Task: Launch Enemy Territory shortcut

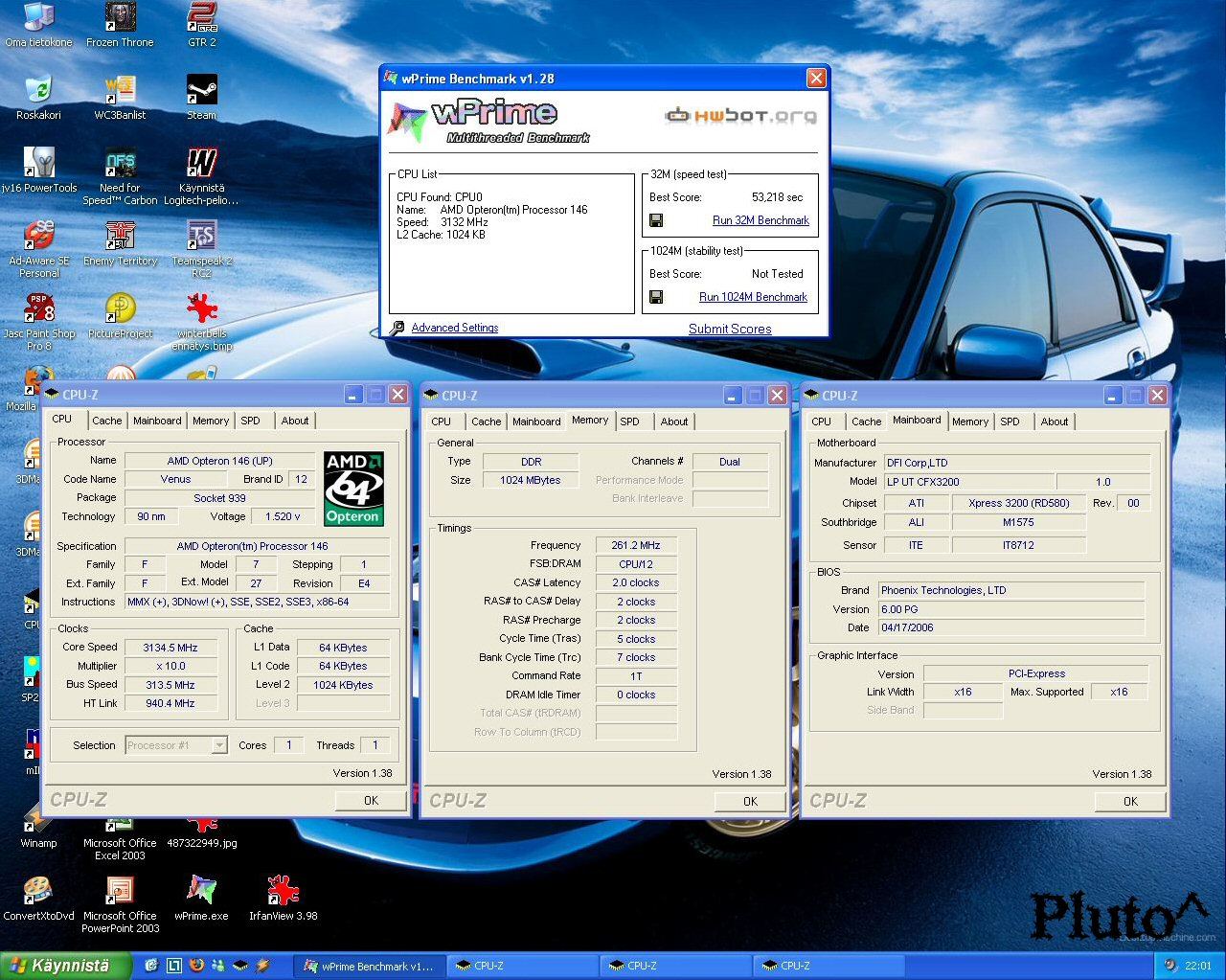Action: 120,243
